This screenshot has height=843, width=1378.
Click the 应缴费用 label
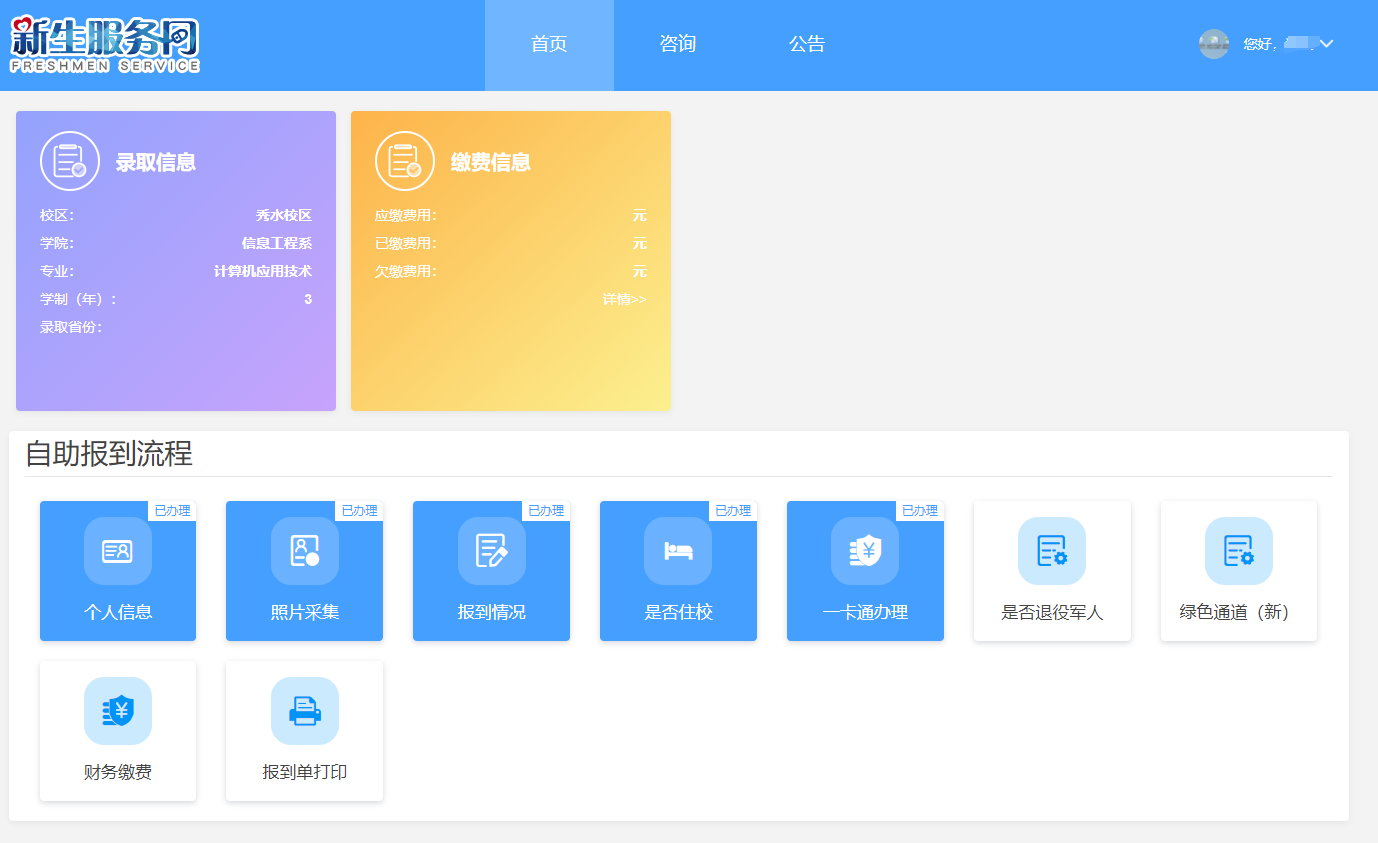406,215
